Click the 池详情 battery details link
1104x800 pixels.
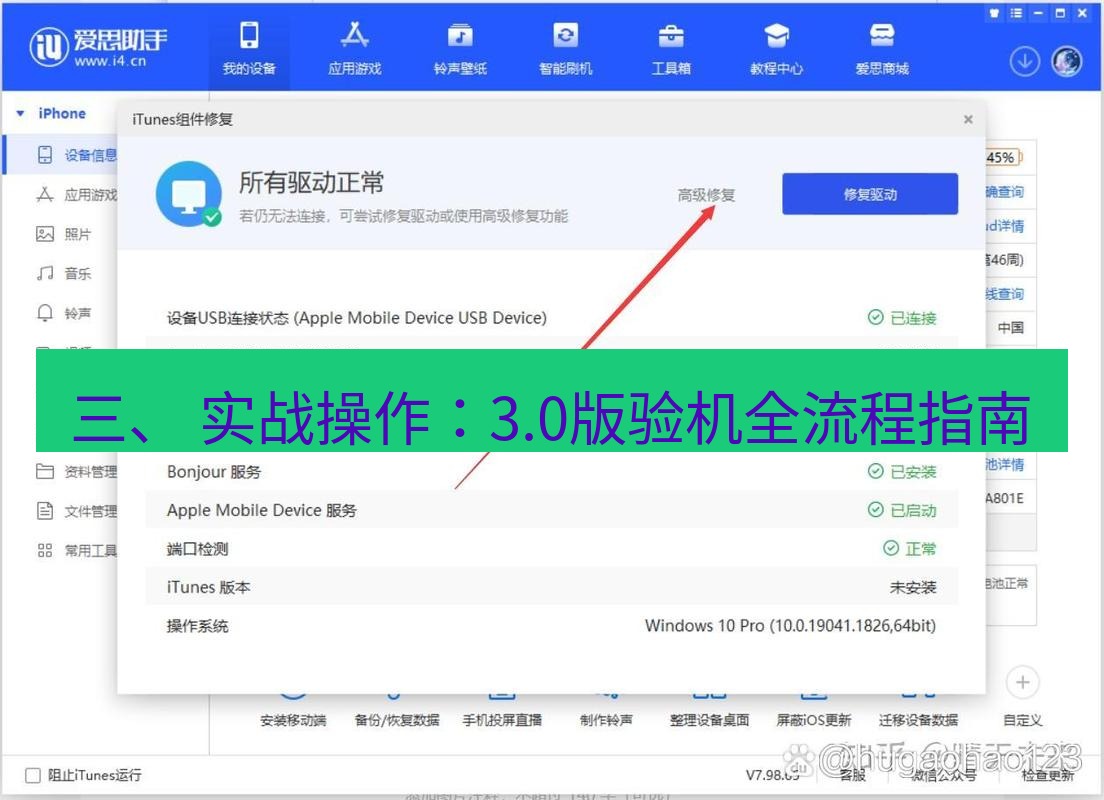[x=1005, y=465]
